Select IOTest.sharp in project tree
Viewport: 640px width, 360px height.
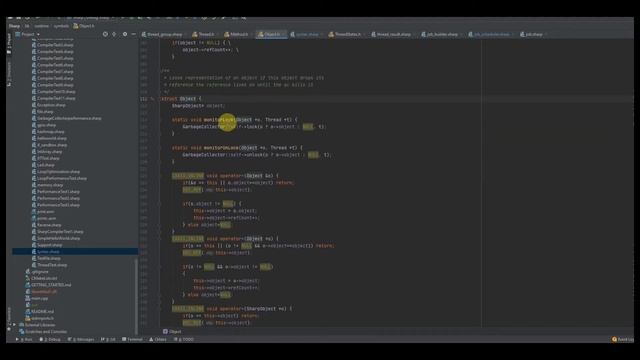(x=48, y=158)
